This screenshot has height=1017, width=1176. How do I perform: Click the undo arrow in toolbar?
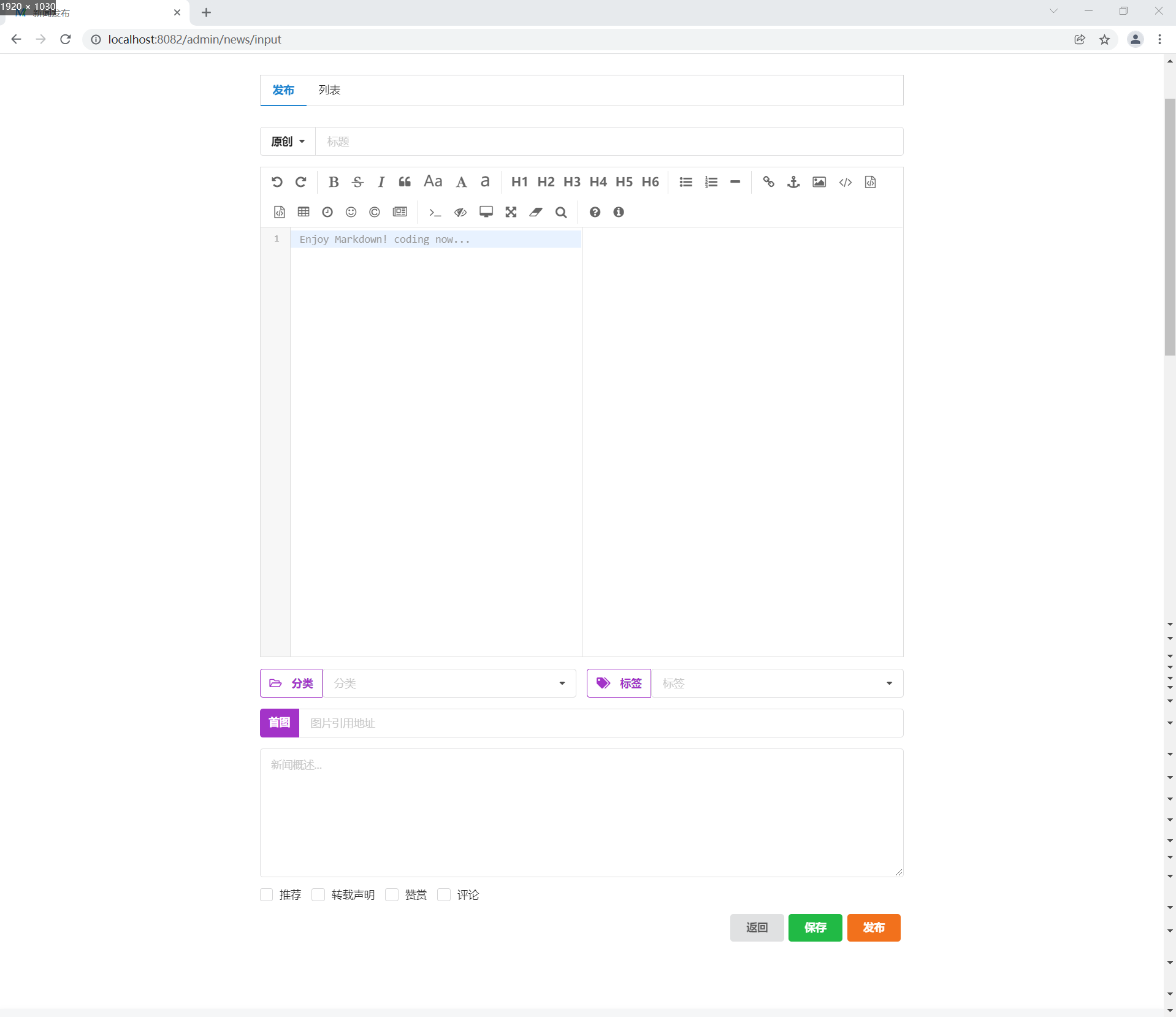coord(277,182)
